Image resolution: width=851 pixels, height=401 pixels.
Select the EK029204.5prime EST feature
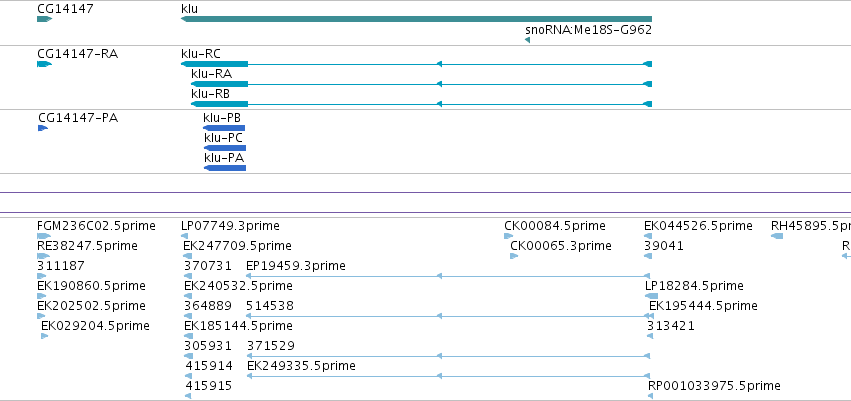[45, 336]
